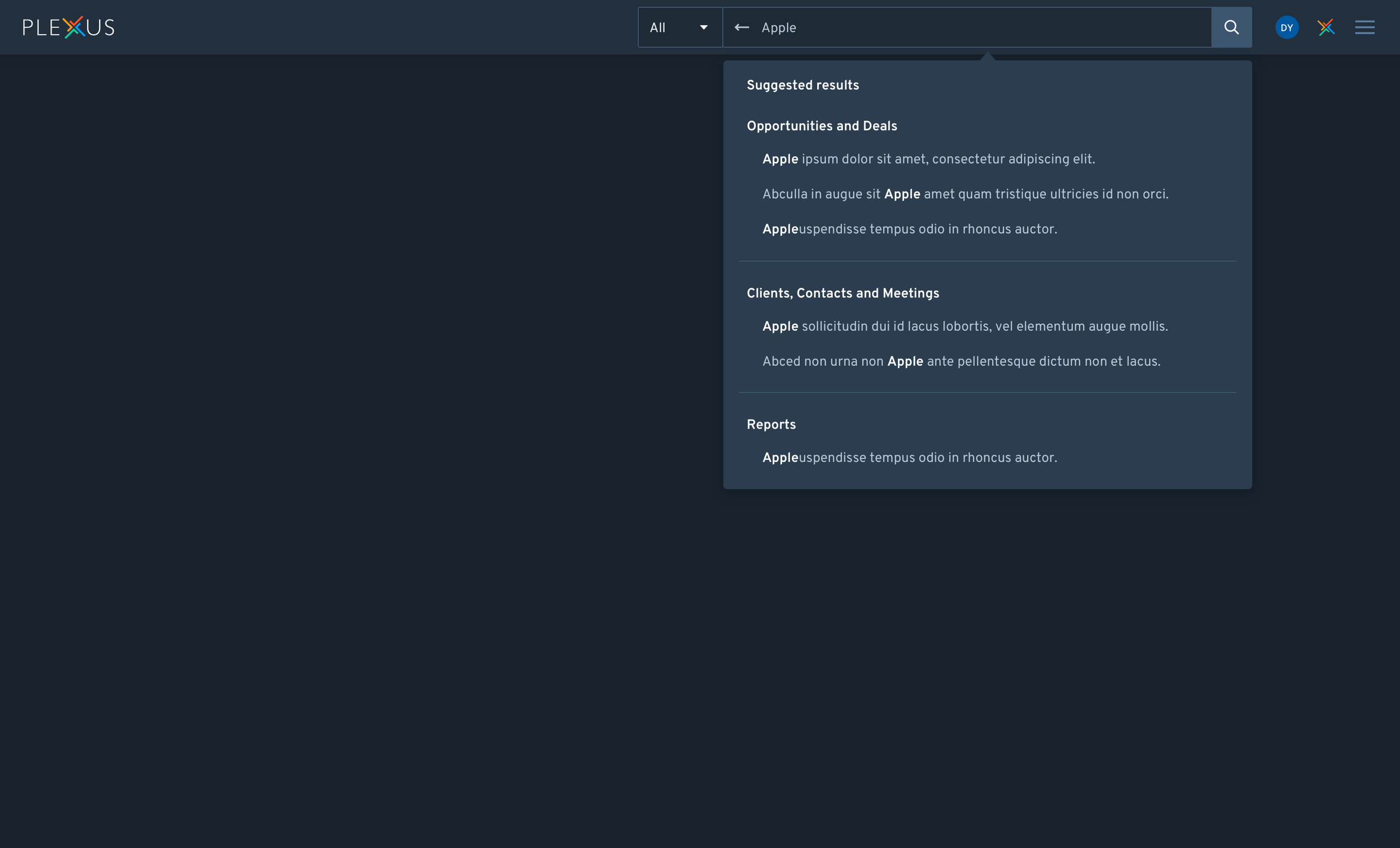
Task: Pick Appleuspendisse result under Opportunities and Deals
Action: tap(909, 229)
